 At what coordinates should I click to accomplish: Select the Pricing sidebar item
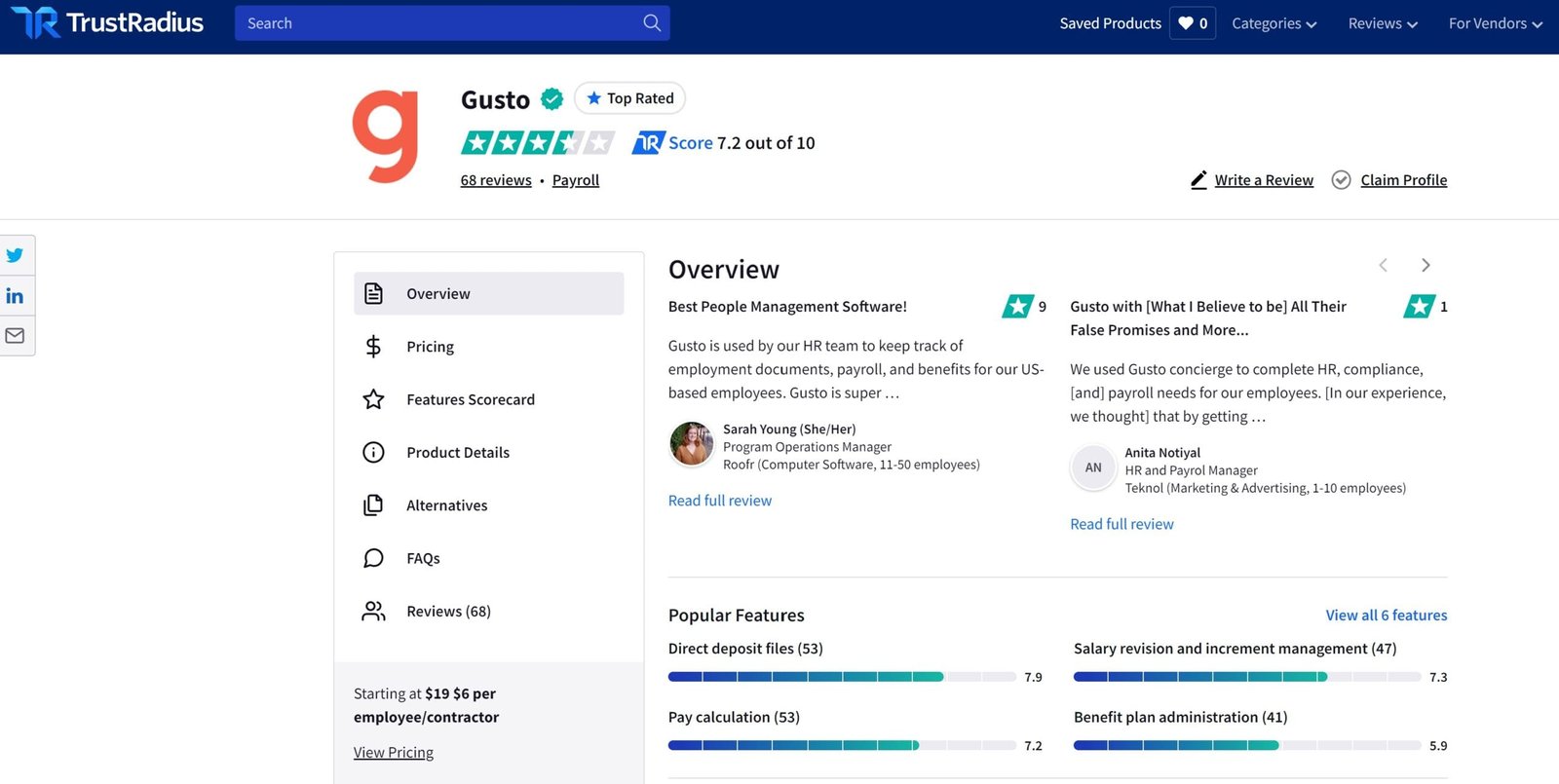(x=488, y=347)
